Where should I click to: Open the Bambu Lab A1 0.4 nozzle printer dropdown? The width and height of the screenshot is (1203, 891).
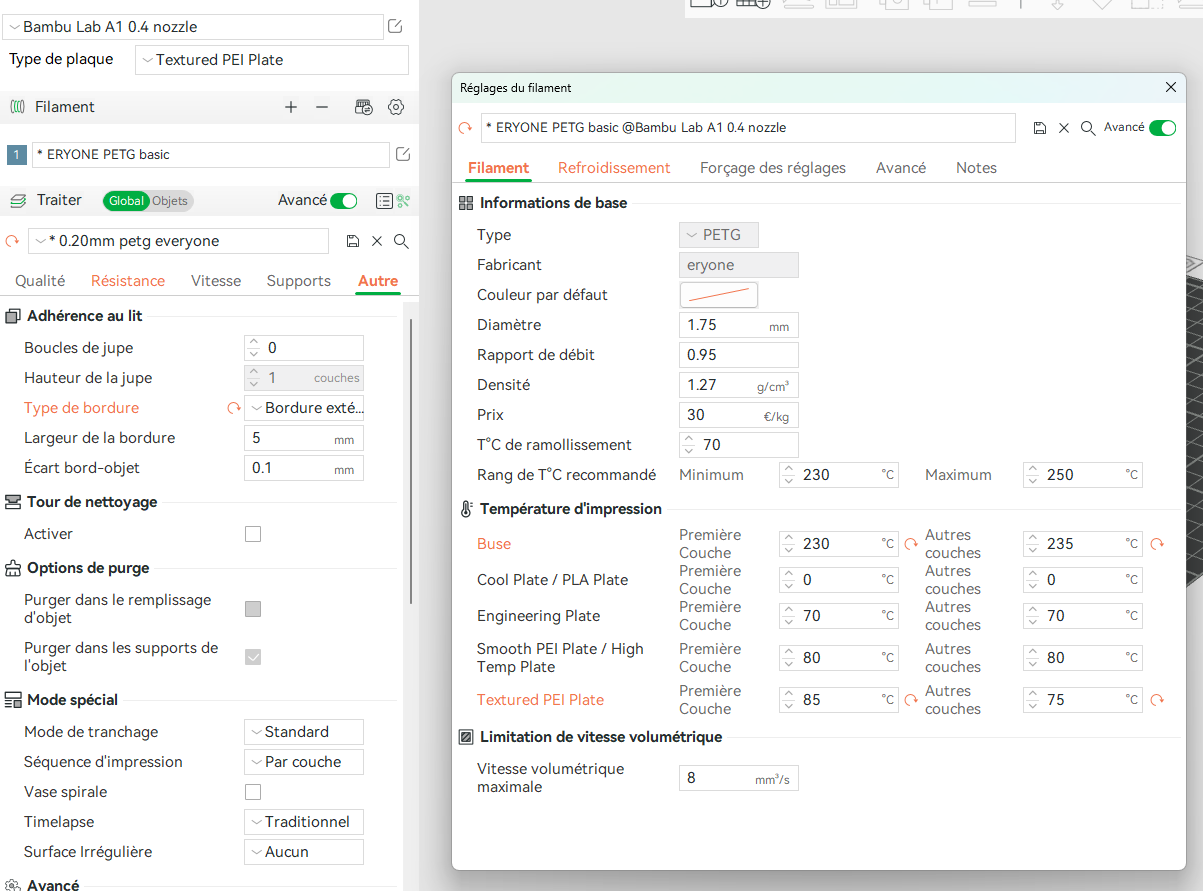[x=195, y=27]
